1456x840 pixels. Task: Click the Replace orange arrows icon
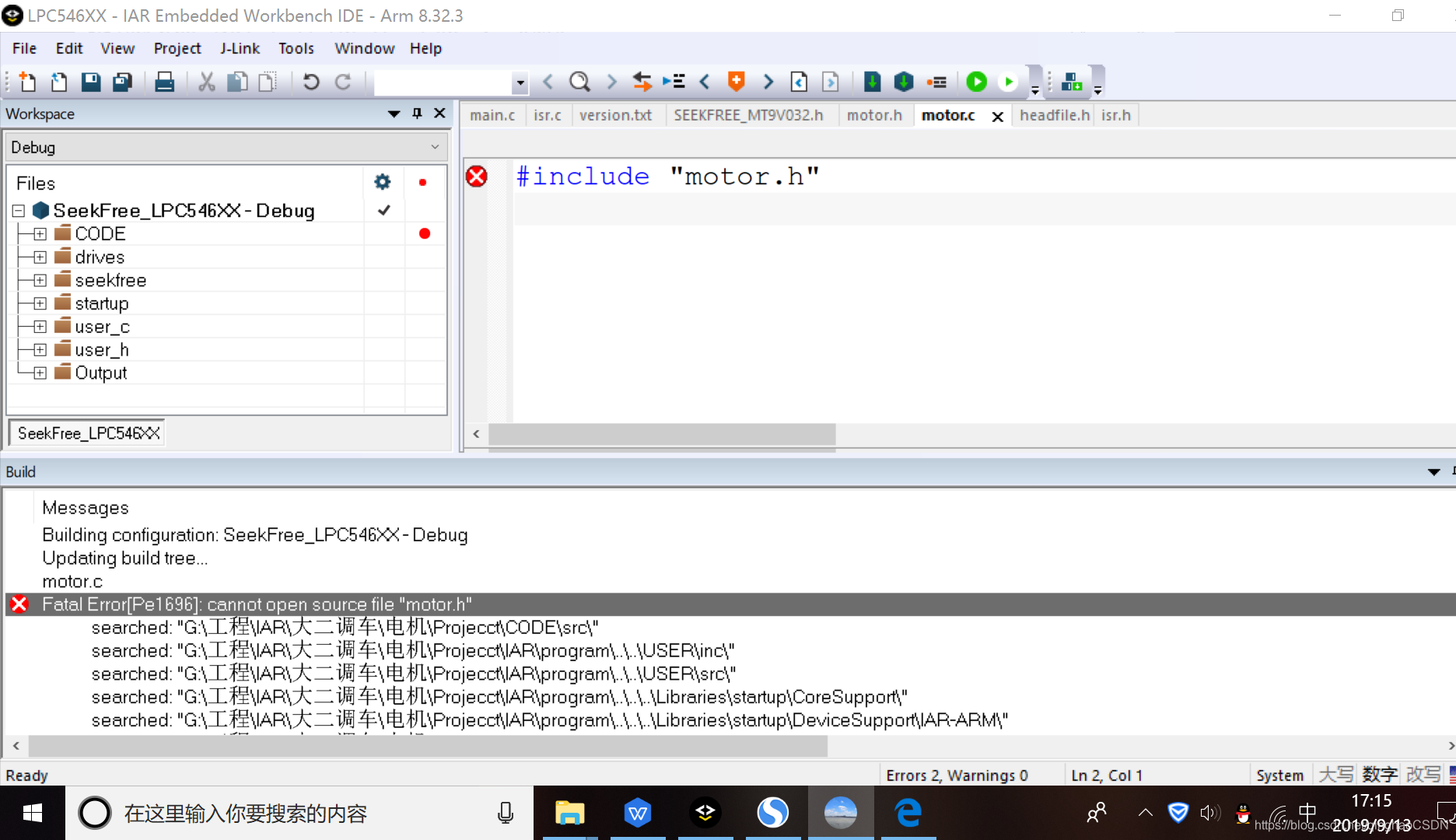pyautogui.click(x=642, y=82)
